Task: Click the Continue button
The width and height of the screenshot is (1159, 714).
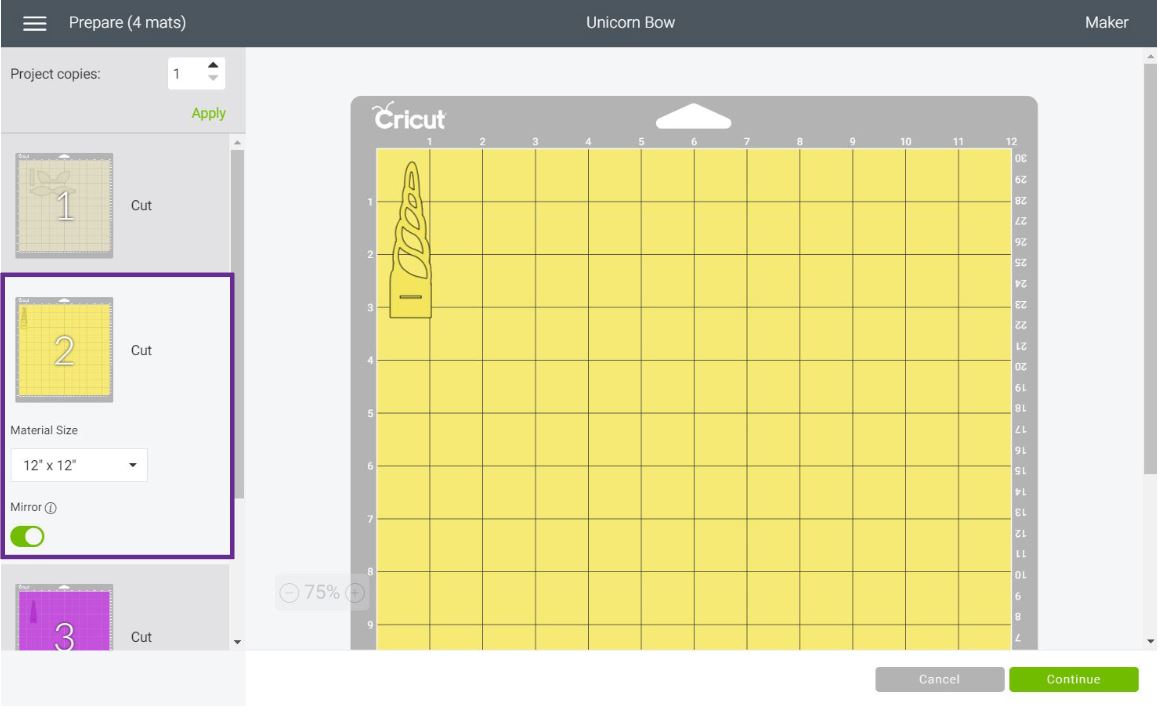Action: pyautogui.click(x=1073, y=679)
